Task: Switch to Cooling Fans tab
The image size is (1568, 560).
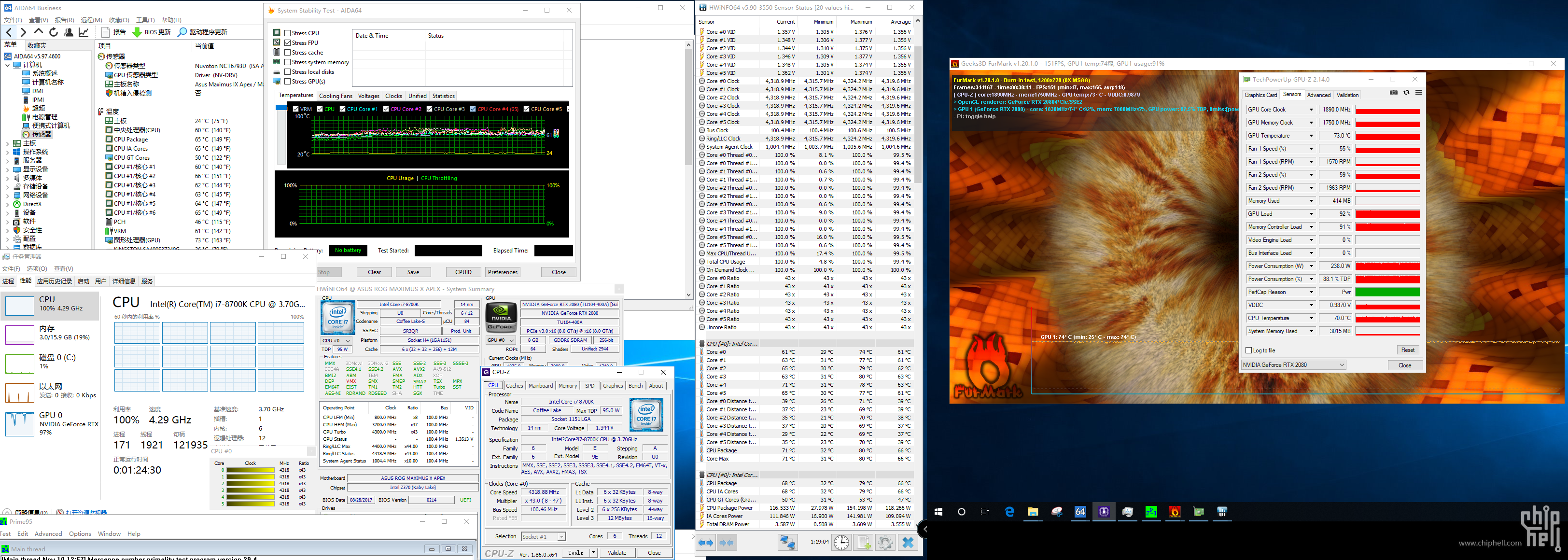Action: (x=336, y=96)
